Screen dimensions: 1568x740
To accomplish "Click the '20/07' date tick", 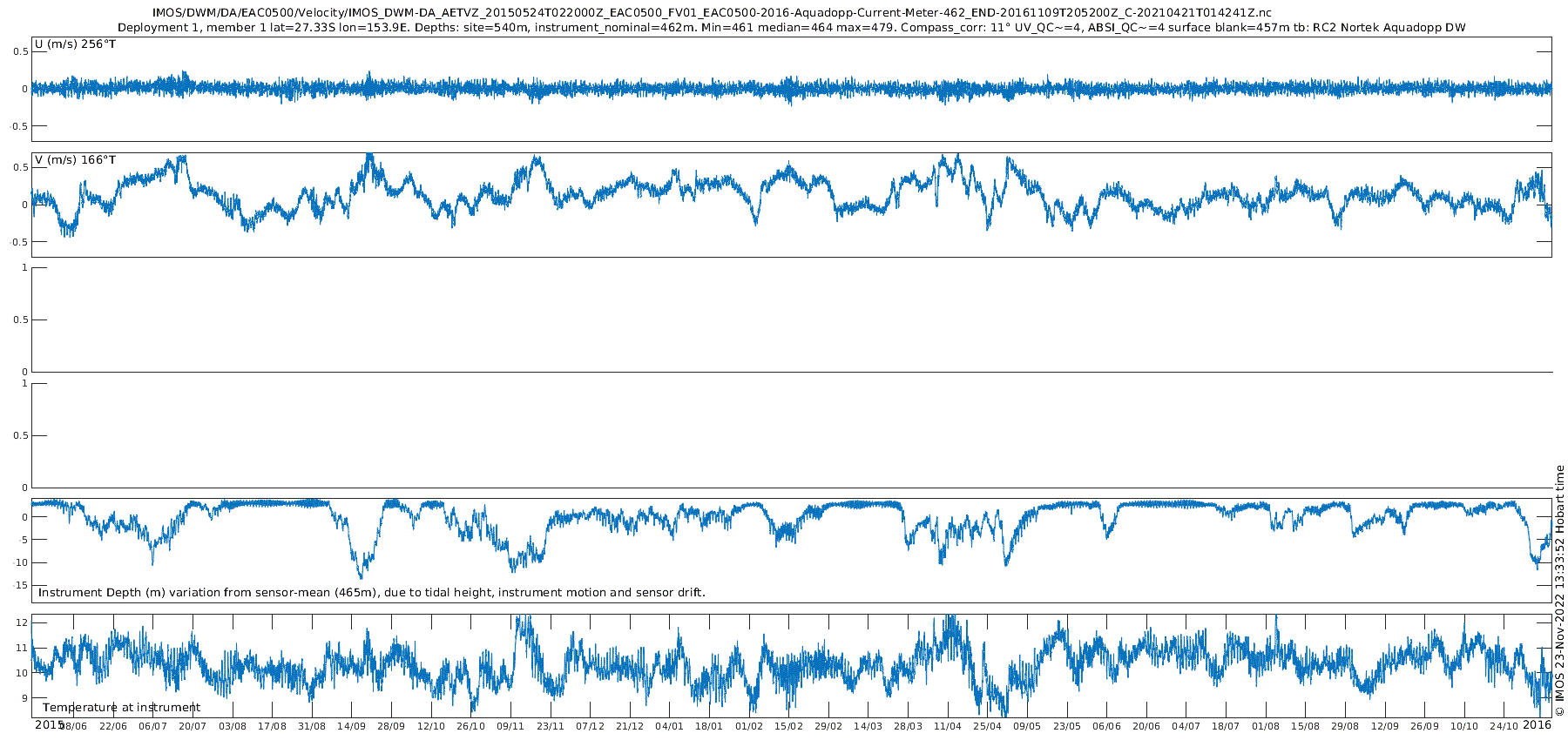I will pyautogui.click(x=193, y=727).
